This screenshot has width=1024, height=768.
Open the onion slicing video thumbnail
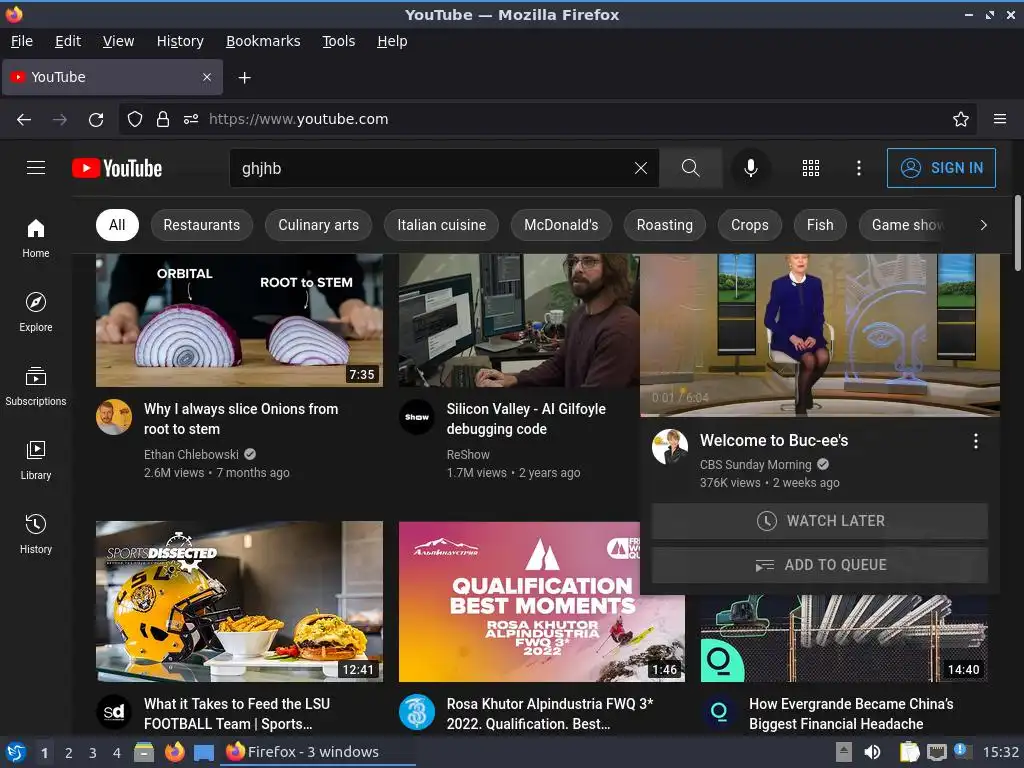[x=239, y=320]
